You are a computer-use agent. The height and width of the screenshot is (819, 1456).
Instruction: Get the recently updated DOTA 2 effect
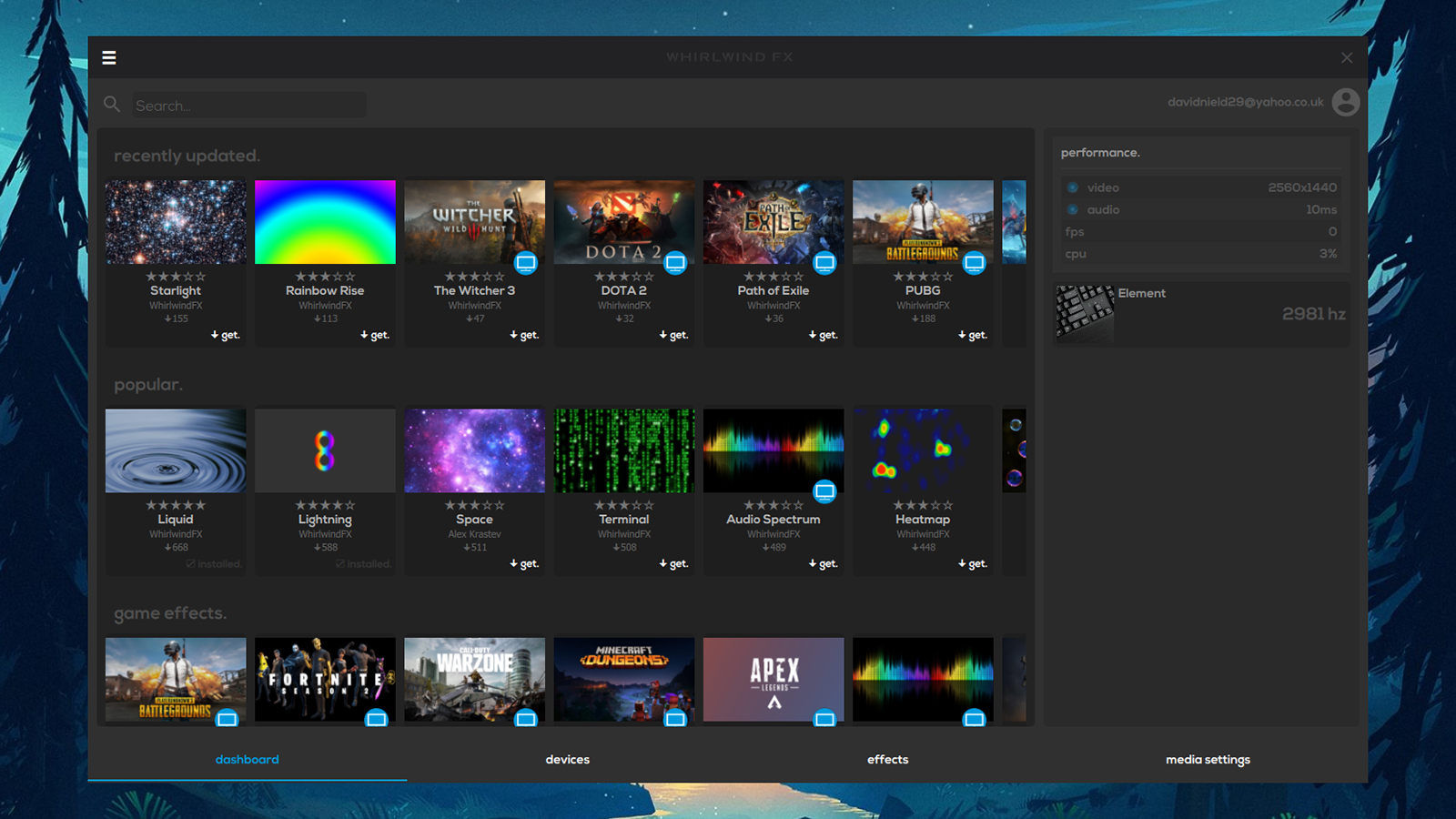click(673, 335)
